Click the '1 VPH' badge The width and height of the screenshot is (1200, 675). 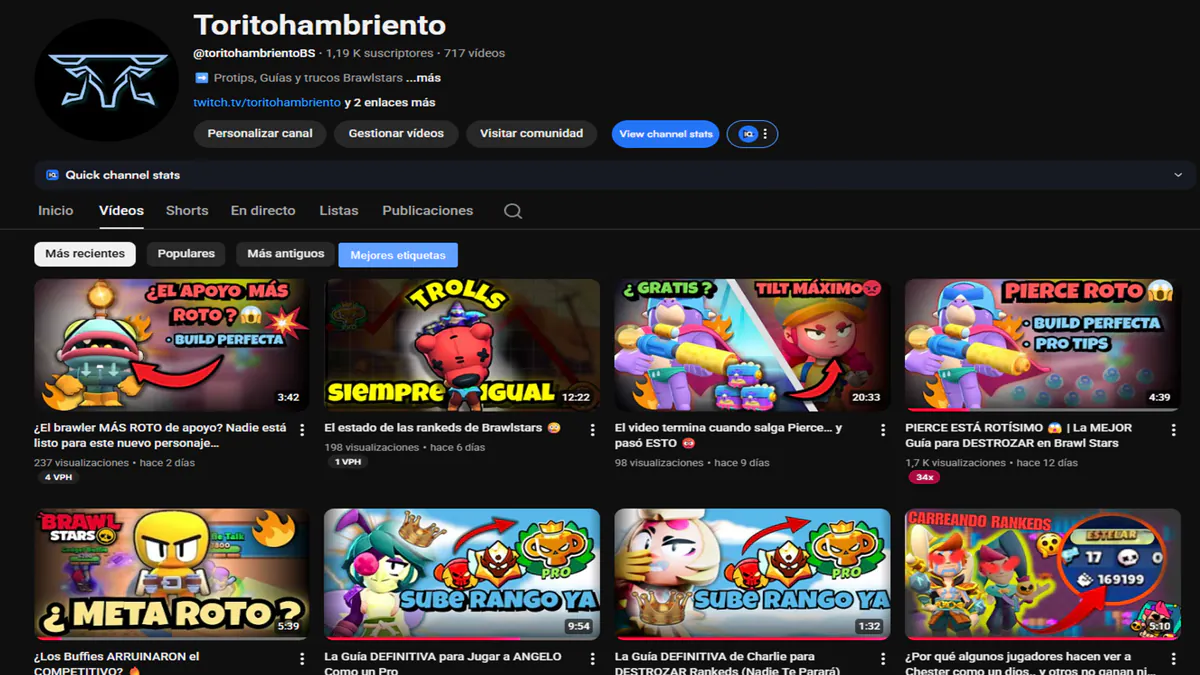tap(349, 462)
